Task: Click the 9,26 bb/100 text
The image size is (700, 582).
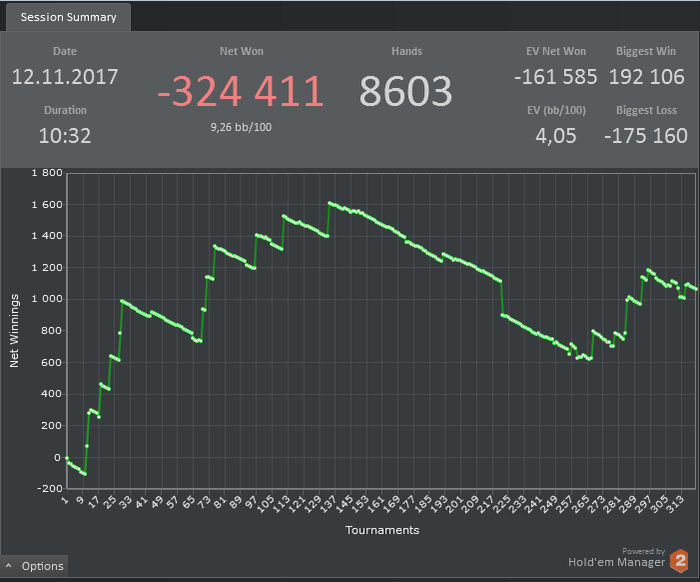Action: pos(241,127)
